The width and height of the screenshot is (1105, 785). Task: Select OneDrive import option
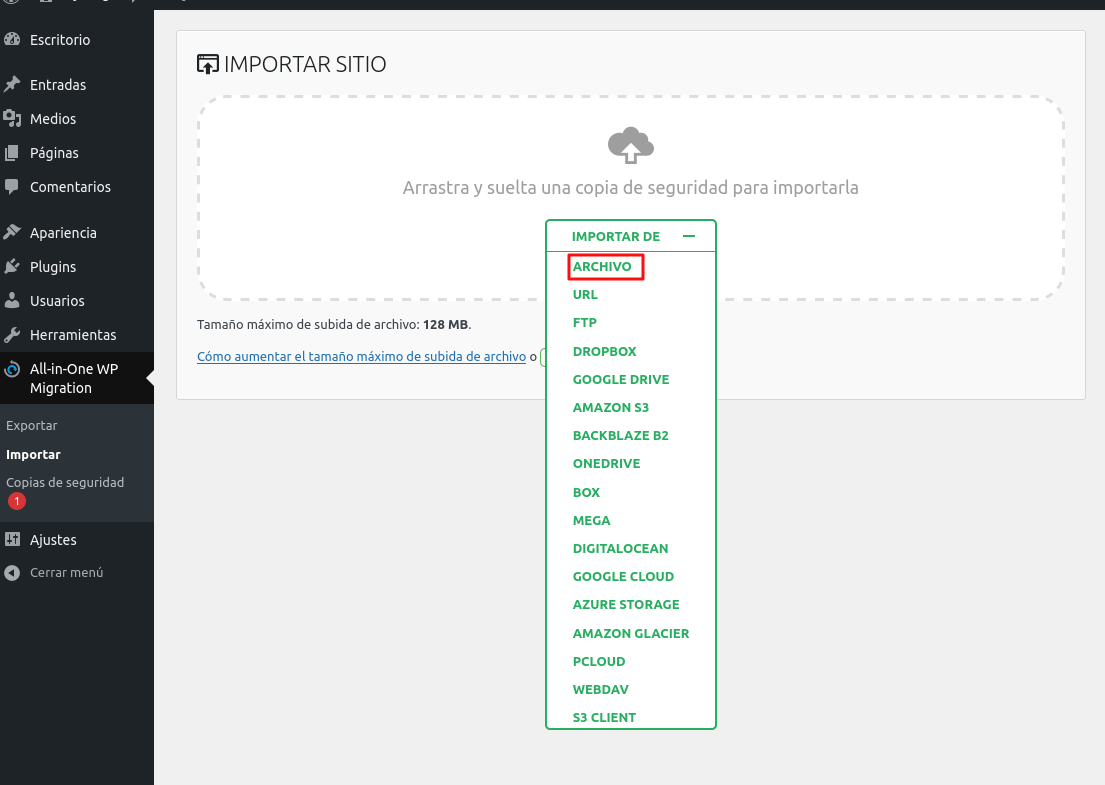point(607,464)
